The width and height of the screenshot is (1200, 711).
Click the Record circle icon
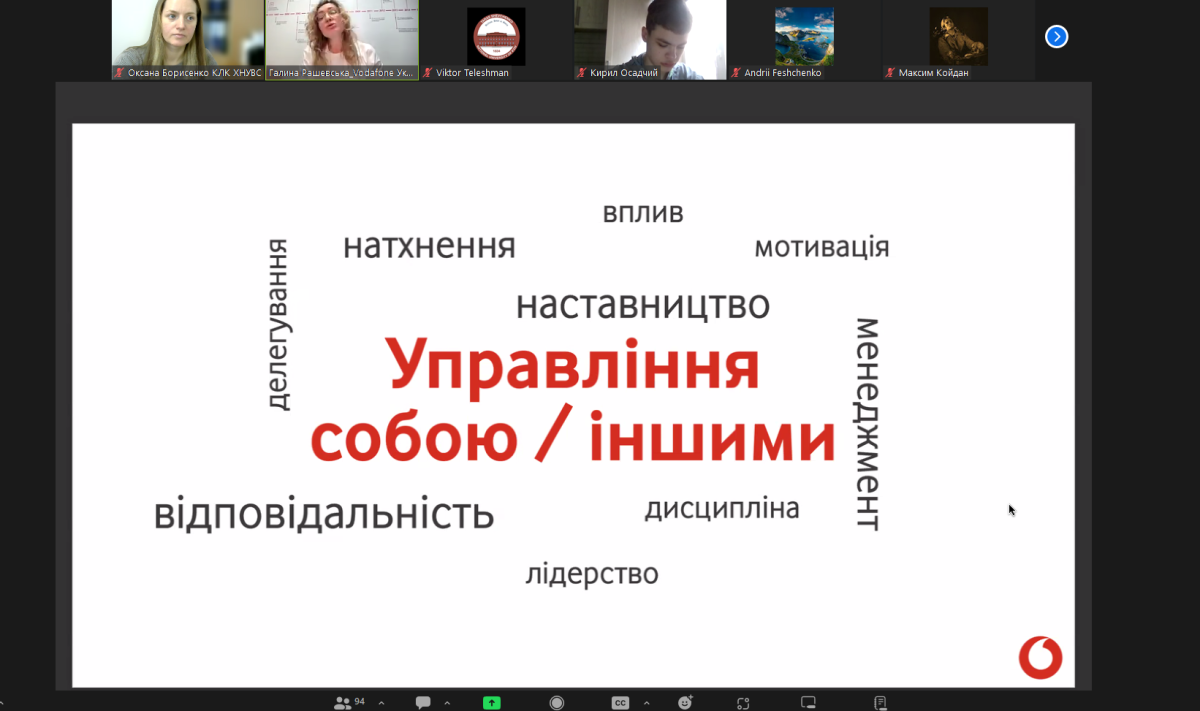[556, 702]
